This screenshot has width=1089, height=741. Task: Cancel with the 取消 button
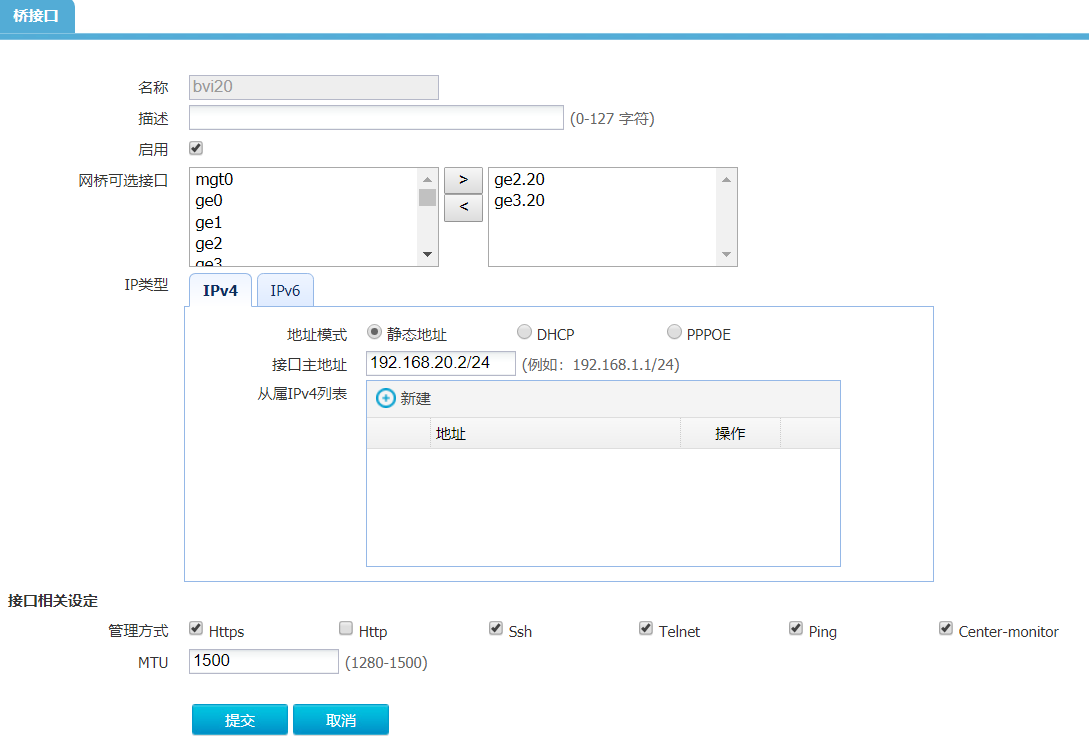(x=341, y=719)
